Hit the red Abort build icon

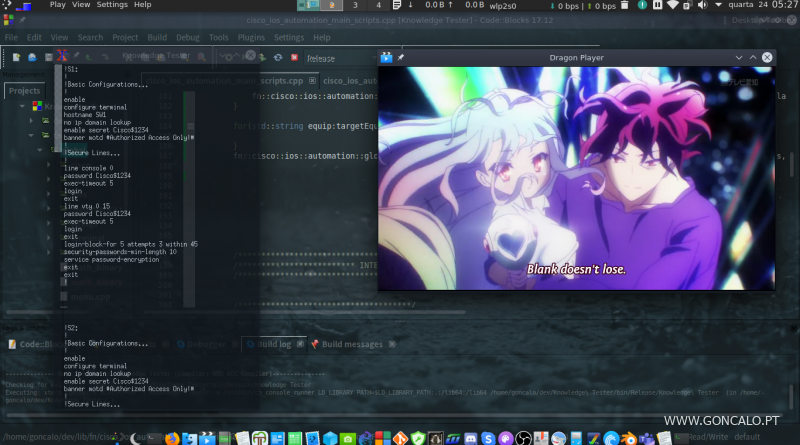(x=294, y=58)
